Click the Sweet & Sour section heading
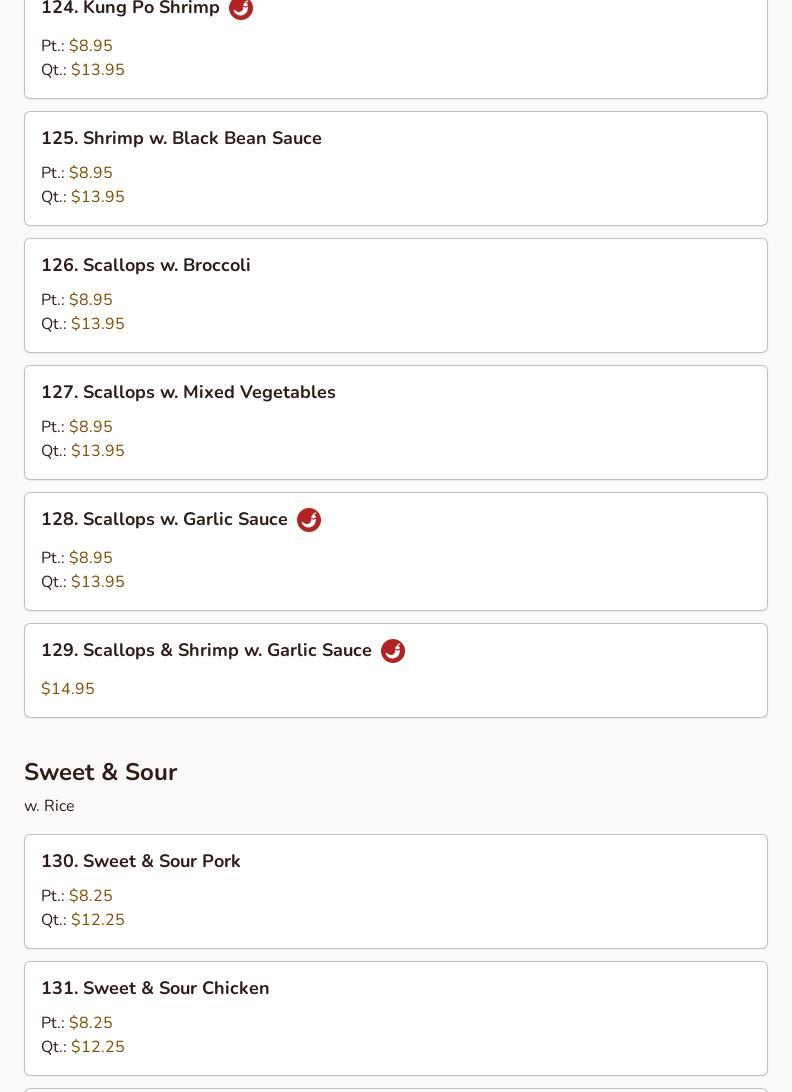The image size is (792, 1092). (101, 772)
